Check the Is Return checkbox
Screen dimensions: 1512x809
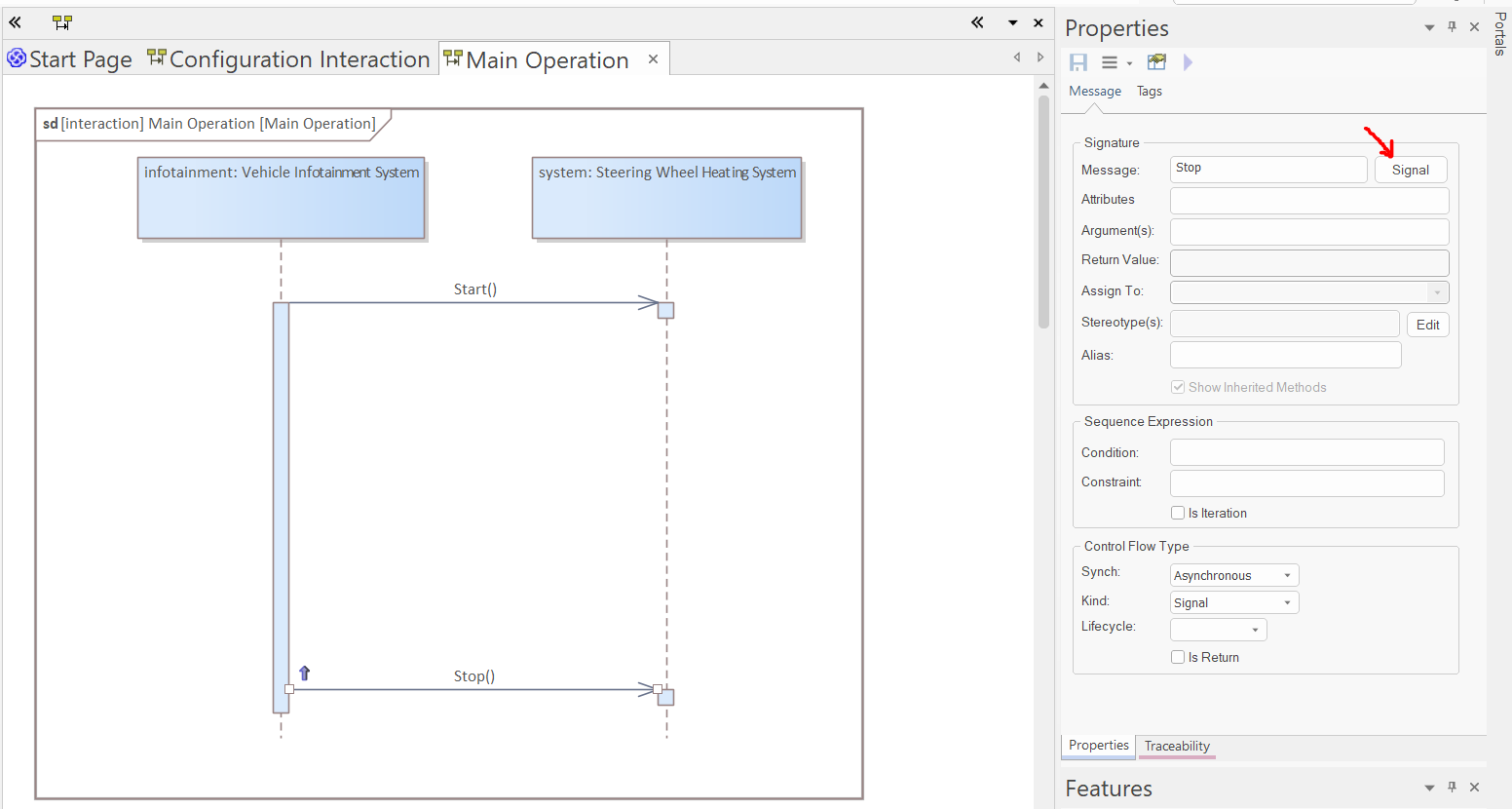point(1178,657)
